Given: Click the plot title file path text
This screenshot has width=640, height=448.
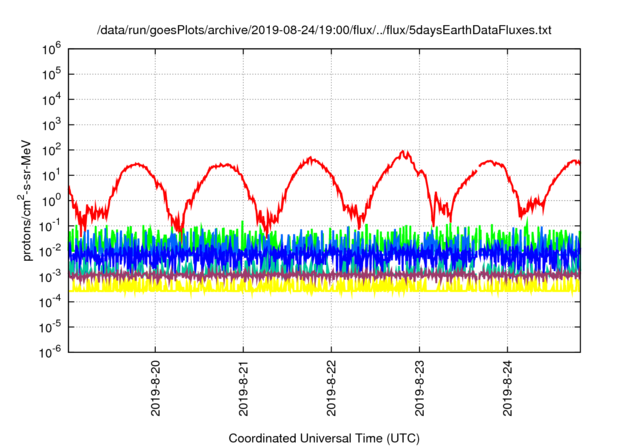Looking at the screenshot, I should tap(324, 30).
